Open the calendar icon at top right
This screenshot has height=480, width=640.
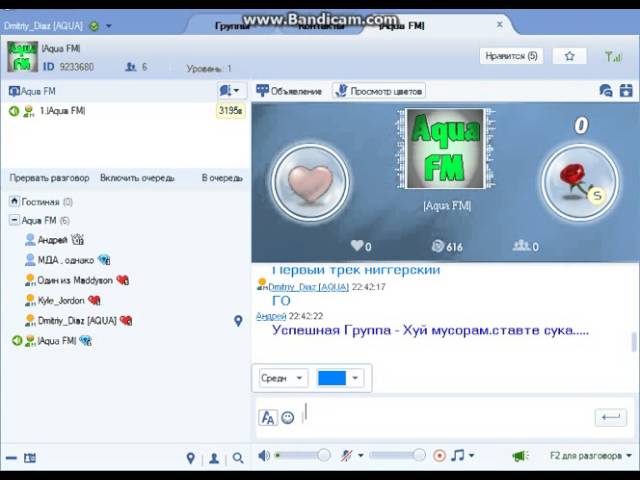(626, 91)
